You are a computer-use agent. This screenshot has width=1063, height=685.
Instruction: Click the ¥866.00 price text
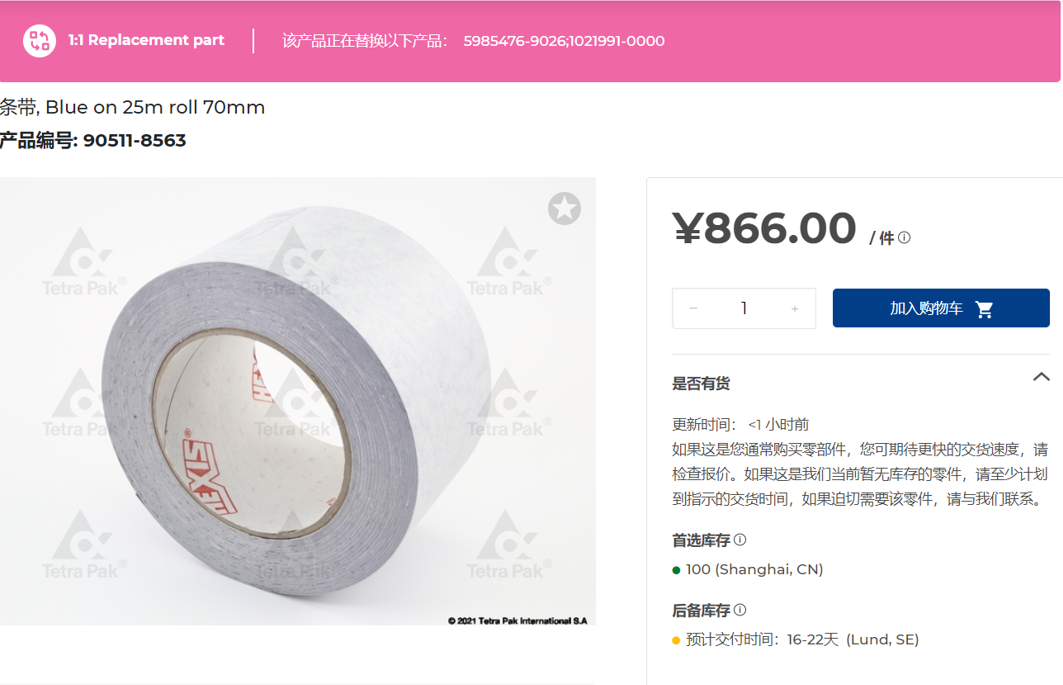click(x=765, y=228)
